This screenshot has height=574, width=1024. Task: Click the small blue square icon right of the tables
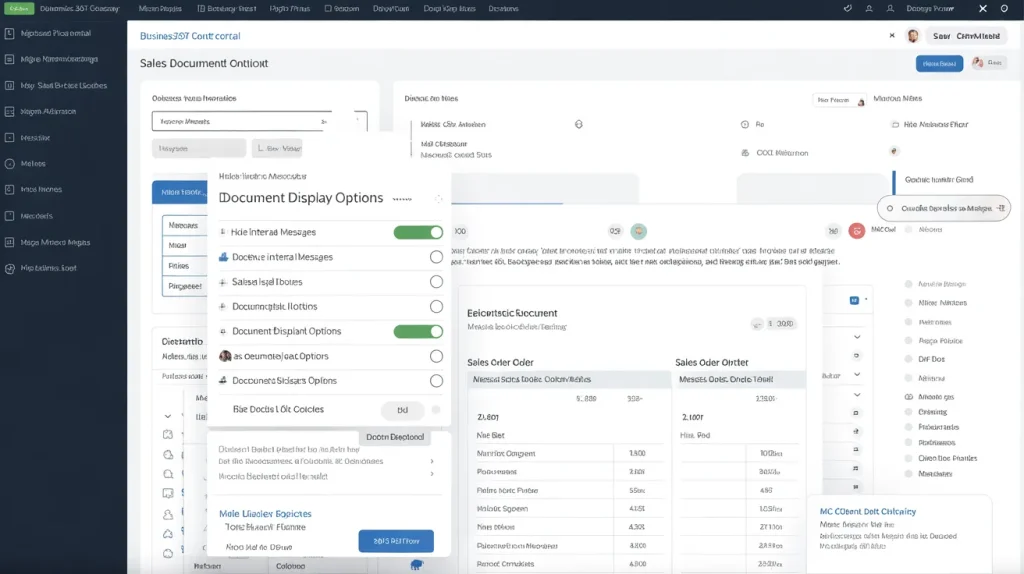point(854,300)
